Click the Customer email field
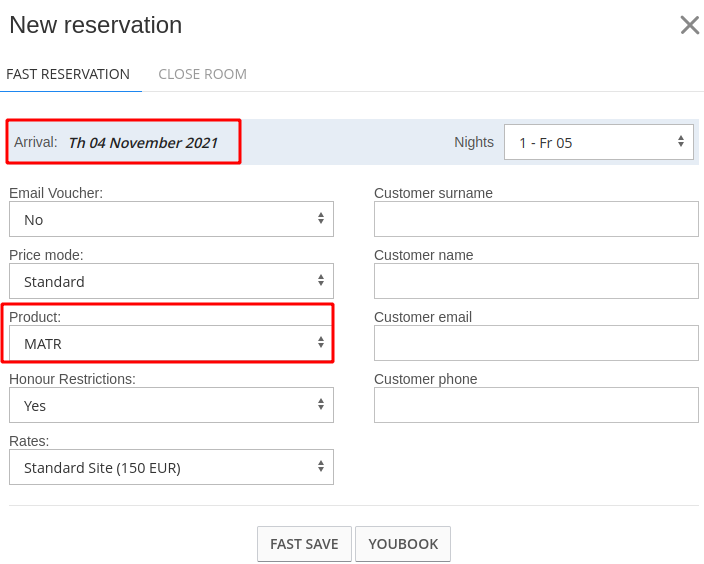 point(536,343)
